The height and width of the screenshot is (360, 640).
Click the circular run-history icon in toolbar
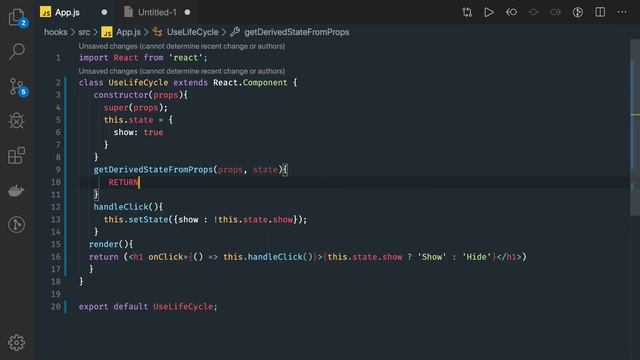click(x=578, y=12)
